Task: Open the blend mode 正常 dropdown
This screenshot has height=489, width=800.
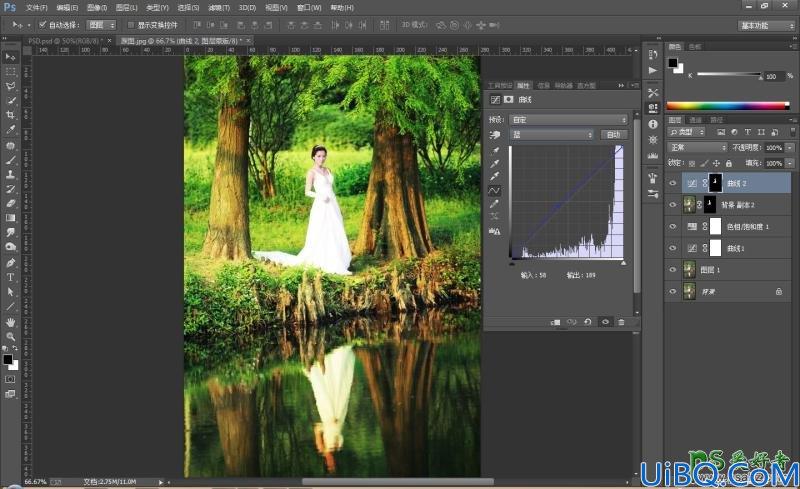Action: coord(697,148)
